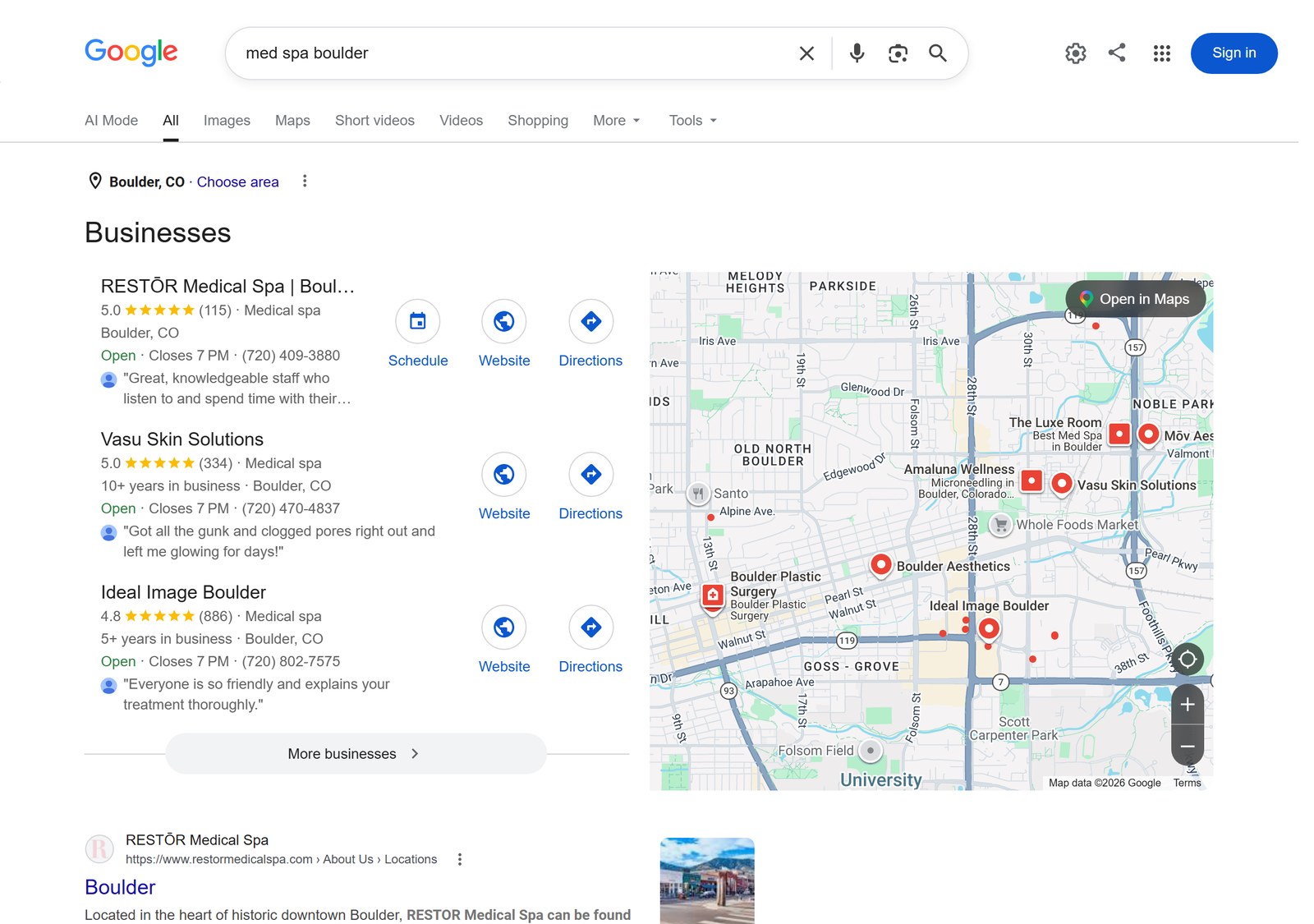The height and width of the screenshot is (924, 1314).
Task: Click the Choose area link
Action: pos(237,182)
